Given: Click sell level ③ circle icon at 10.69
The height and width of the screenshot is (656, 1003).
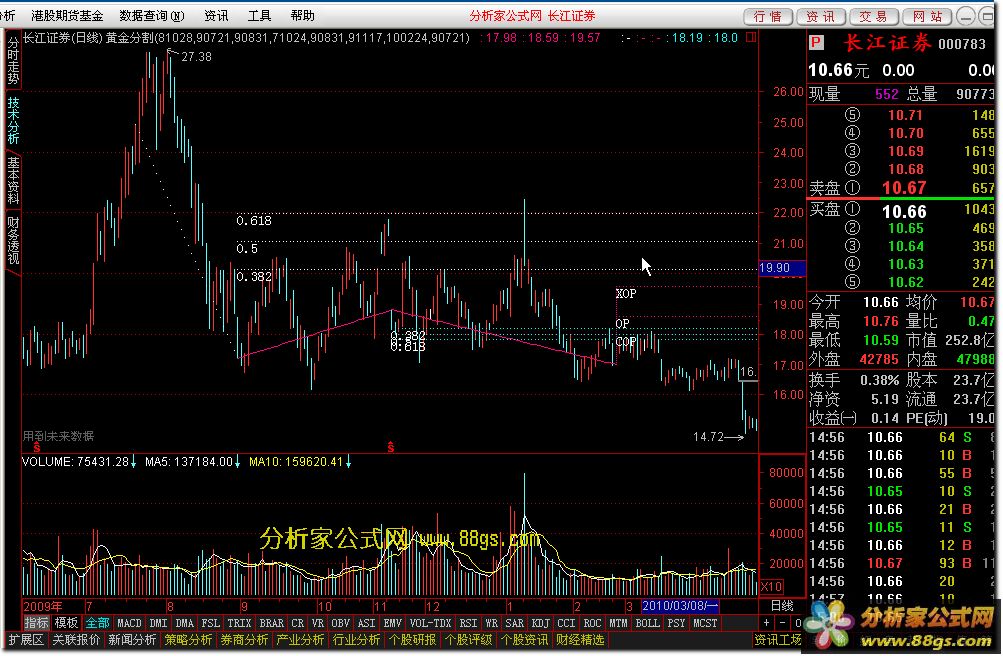Looking at the screenshot, I should click(852, 151).
